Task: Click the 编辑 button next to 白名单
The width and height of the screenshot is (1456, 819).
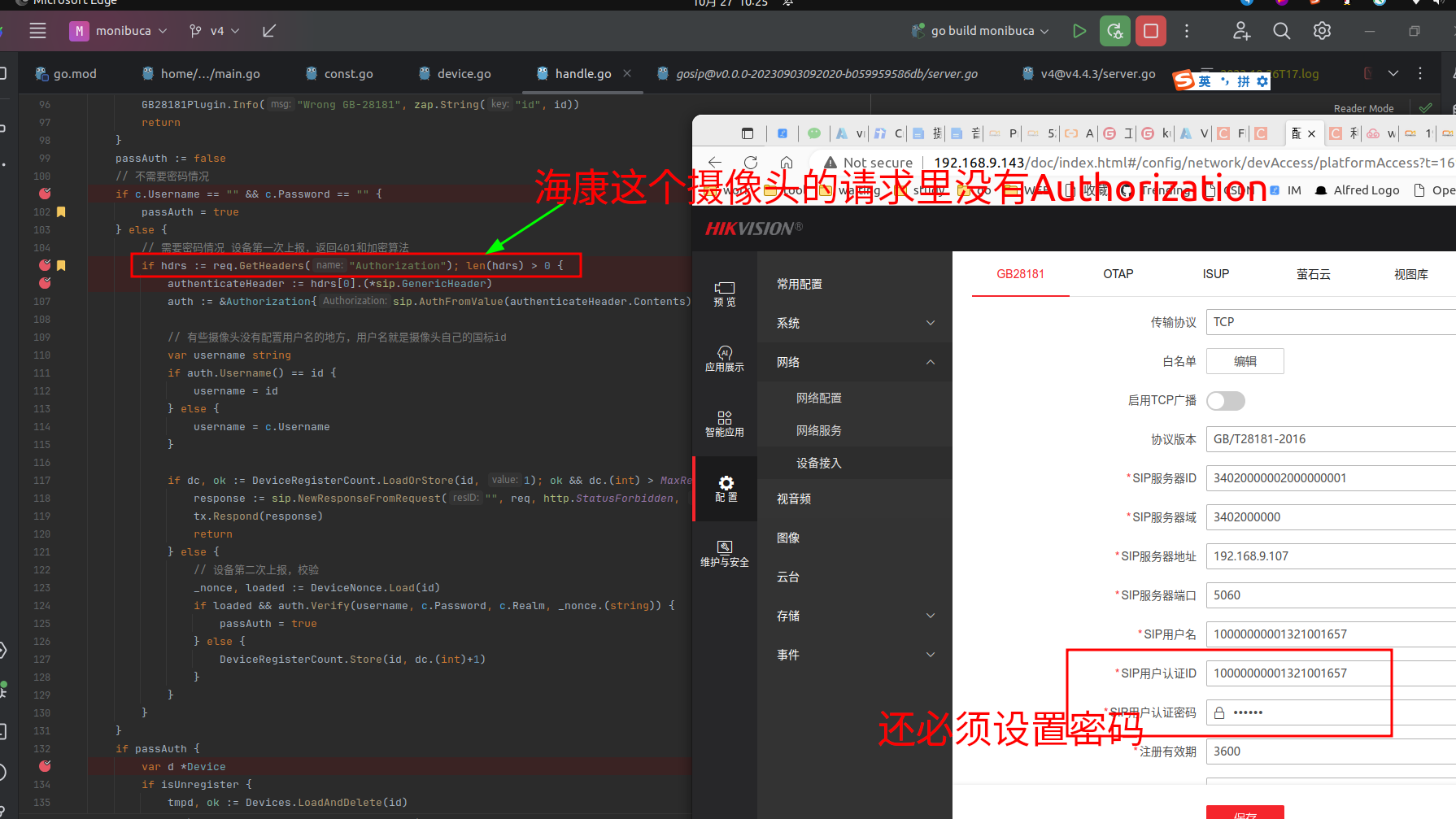Action: [1245, 361]
